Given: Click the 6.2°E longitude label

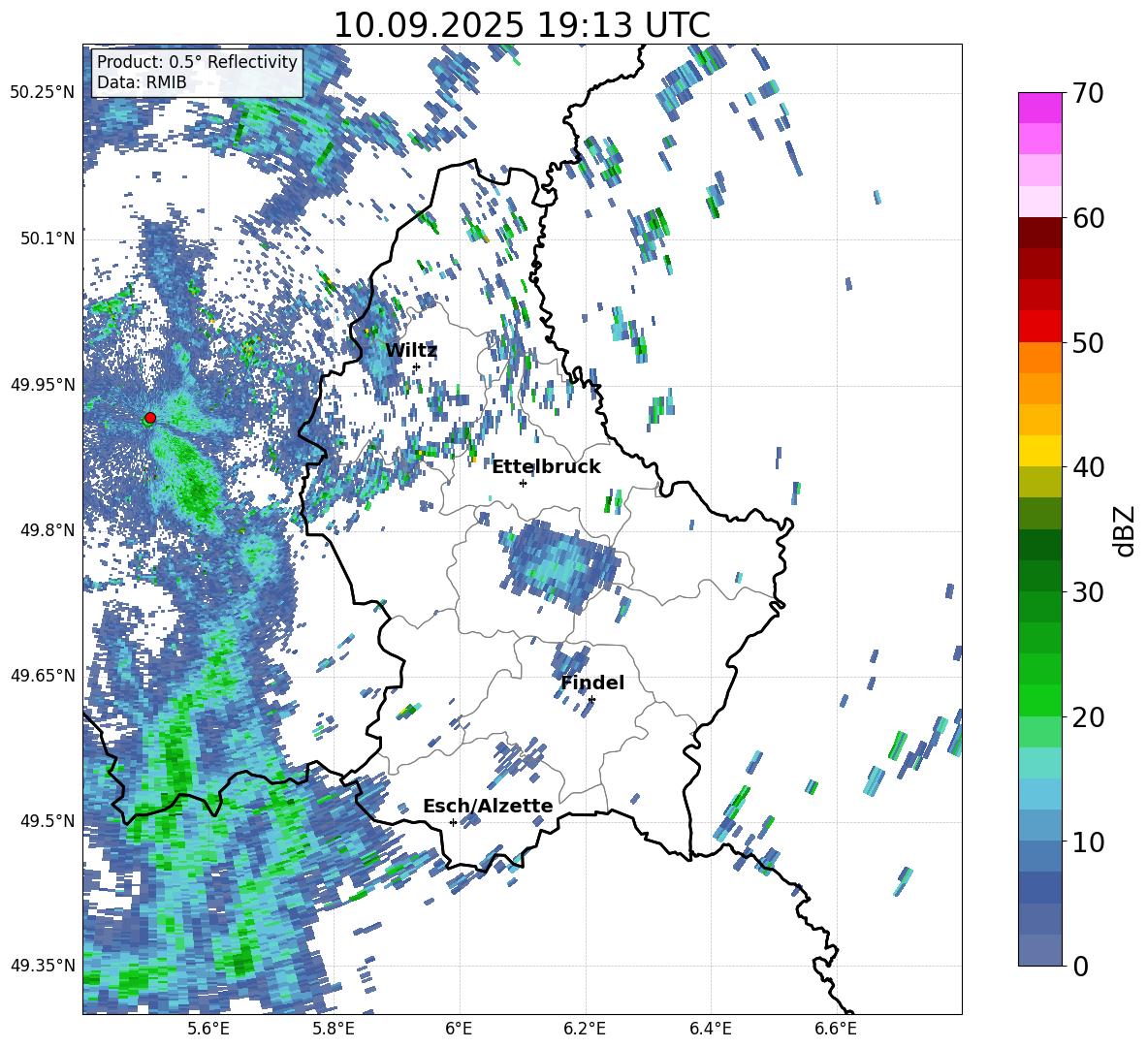Looking at the screenshot, I should click(585, 1029).
